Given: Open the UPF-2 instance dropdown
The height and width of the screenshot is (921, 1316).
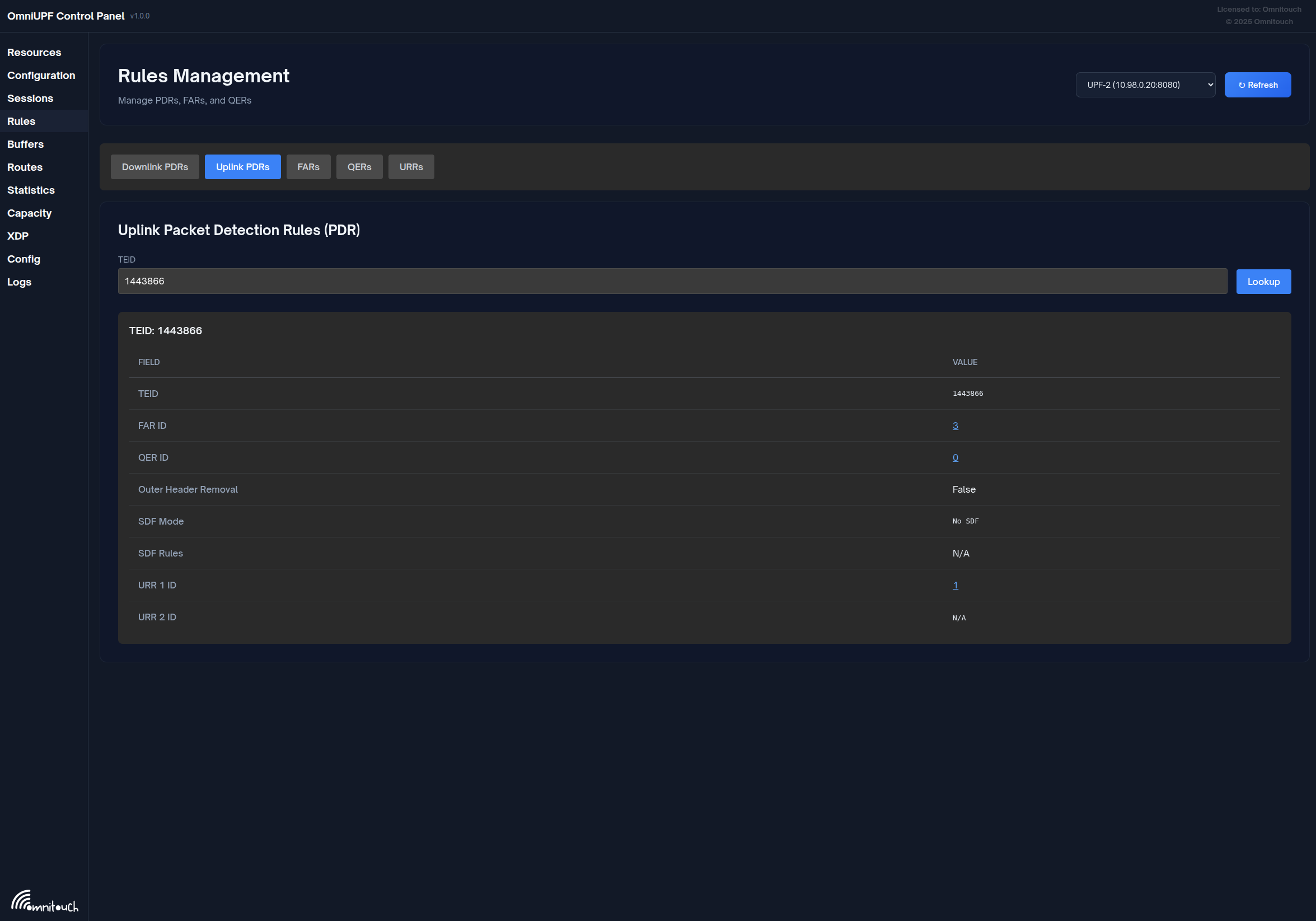Looking at the screenshot, I should pyautogui.click(x=1145, y=85).
